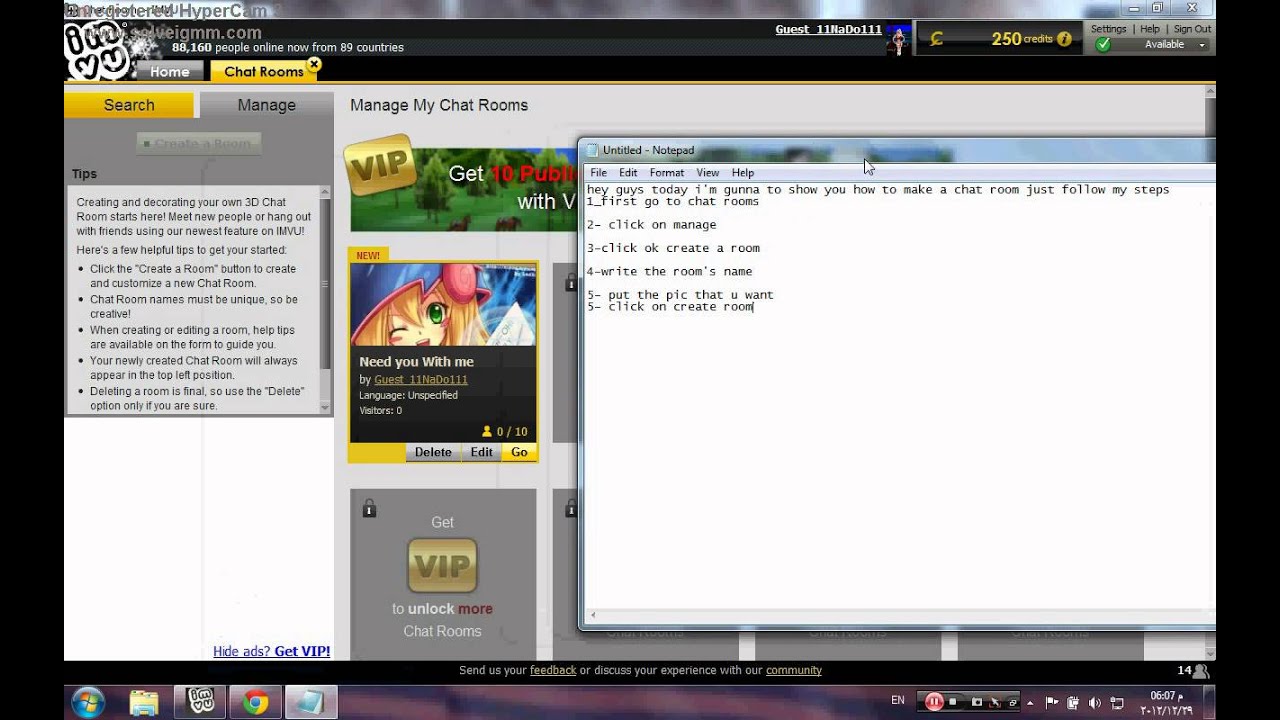Click the IMVU logo
This screenshot has height=720, width=1280.
(96, 50)
